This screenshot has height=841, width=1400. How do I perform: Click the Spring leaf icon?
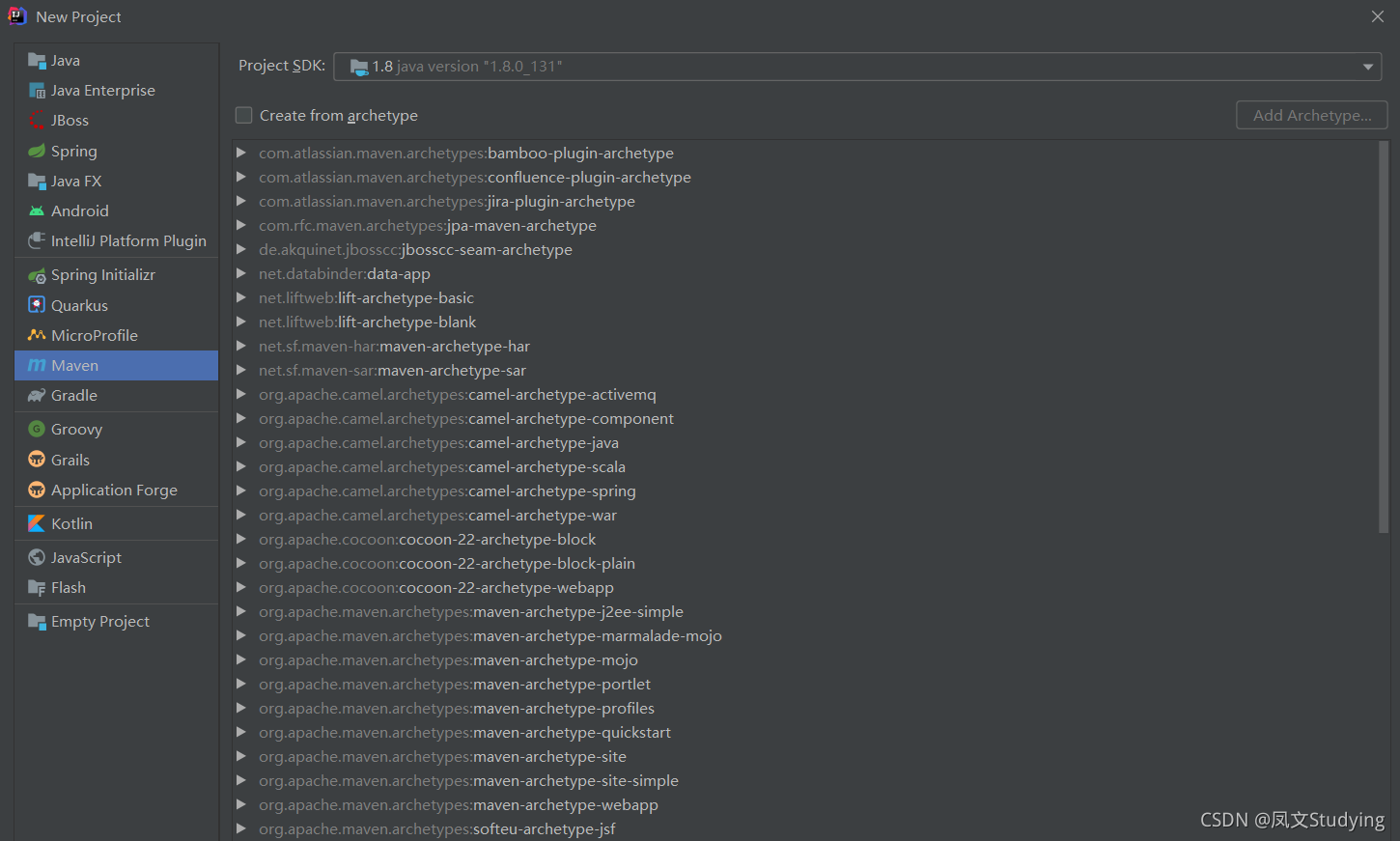point(37,152)
